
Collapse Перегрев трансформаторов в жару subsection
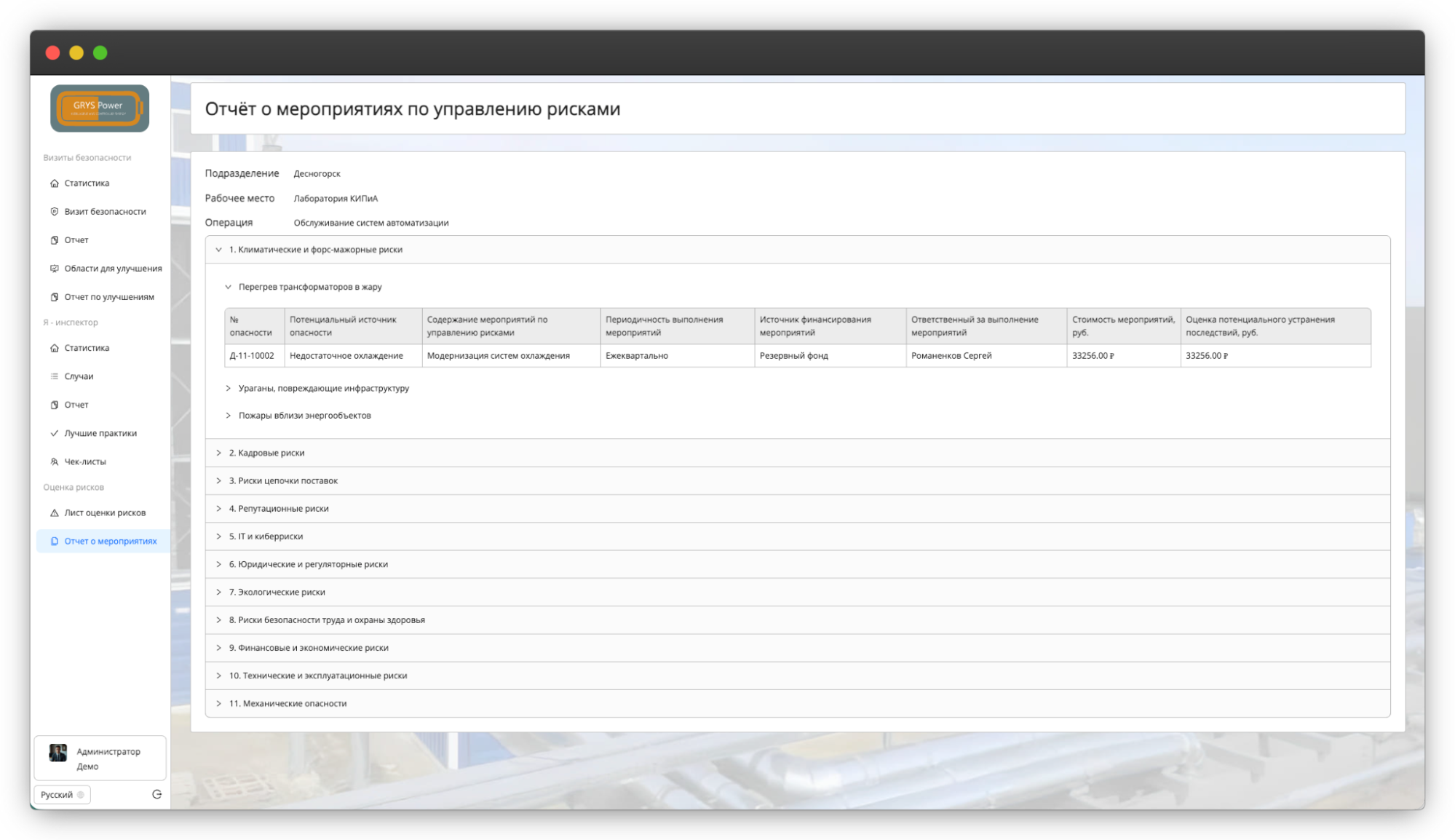229,287
